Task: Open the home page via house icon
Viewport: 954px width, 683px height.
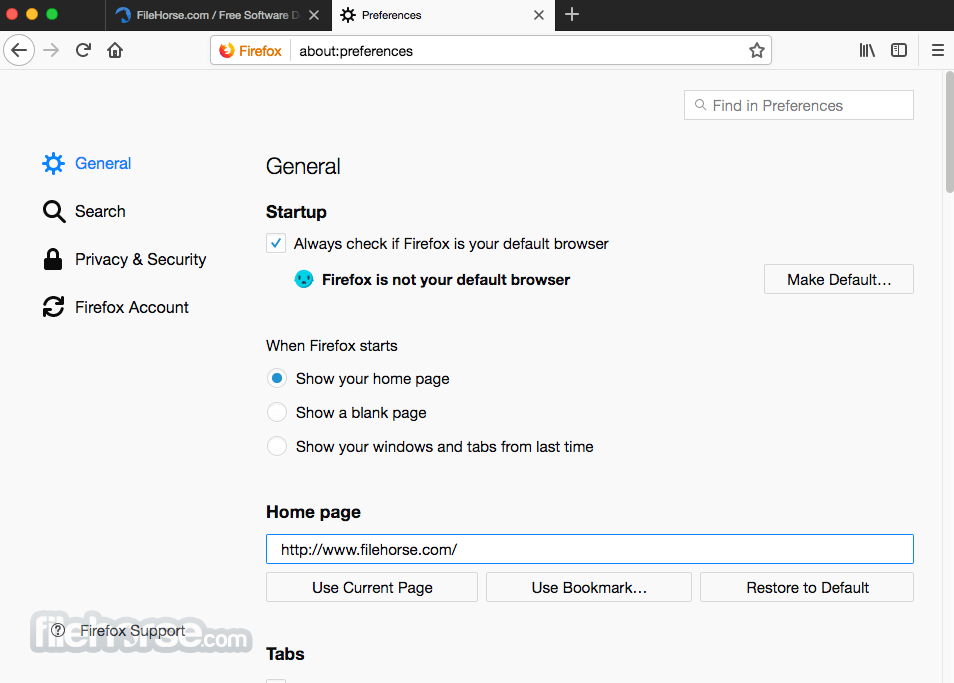Action: [115, 50]
